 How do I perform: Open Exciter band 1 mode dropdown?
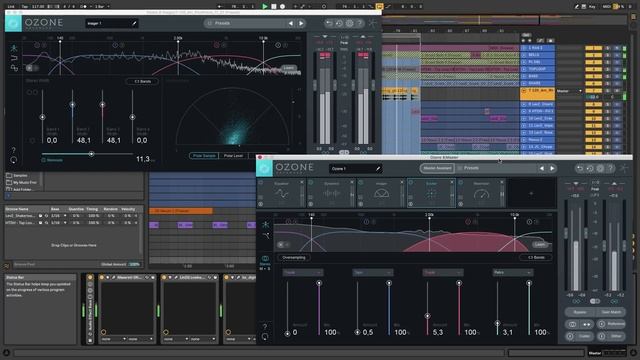point(303,272)
